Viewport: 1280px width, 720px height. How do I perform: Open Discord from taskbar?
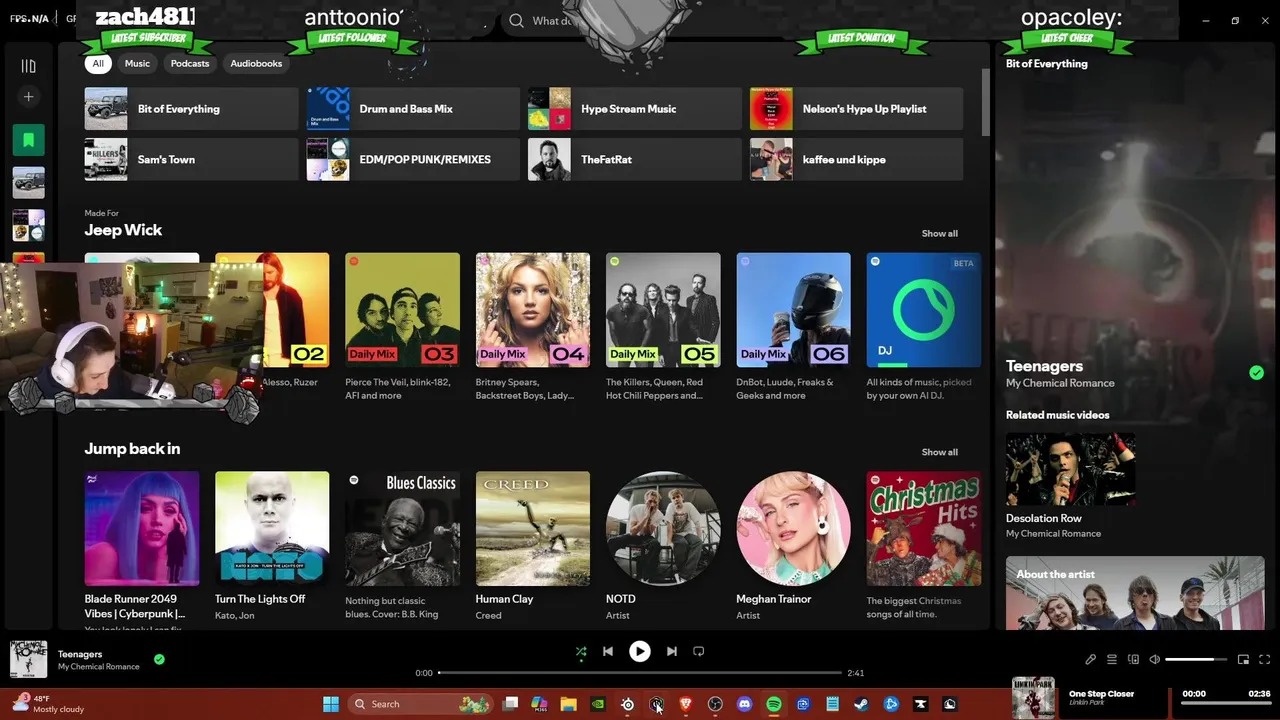pyautogui.click(x=744, y=704)
